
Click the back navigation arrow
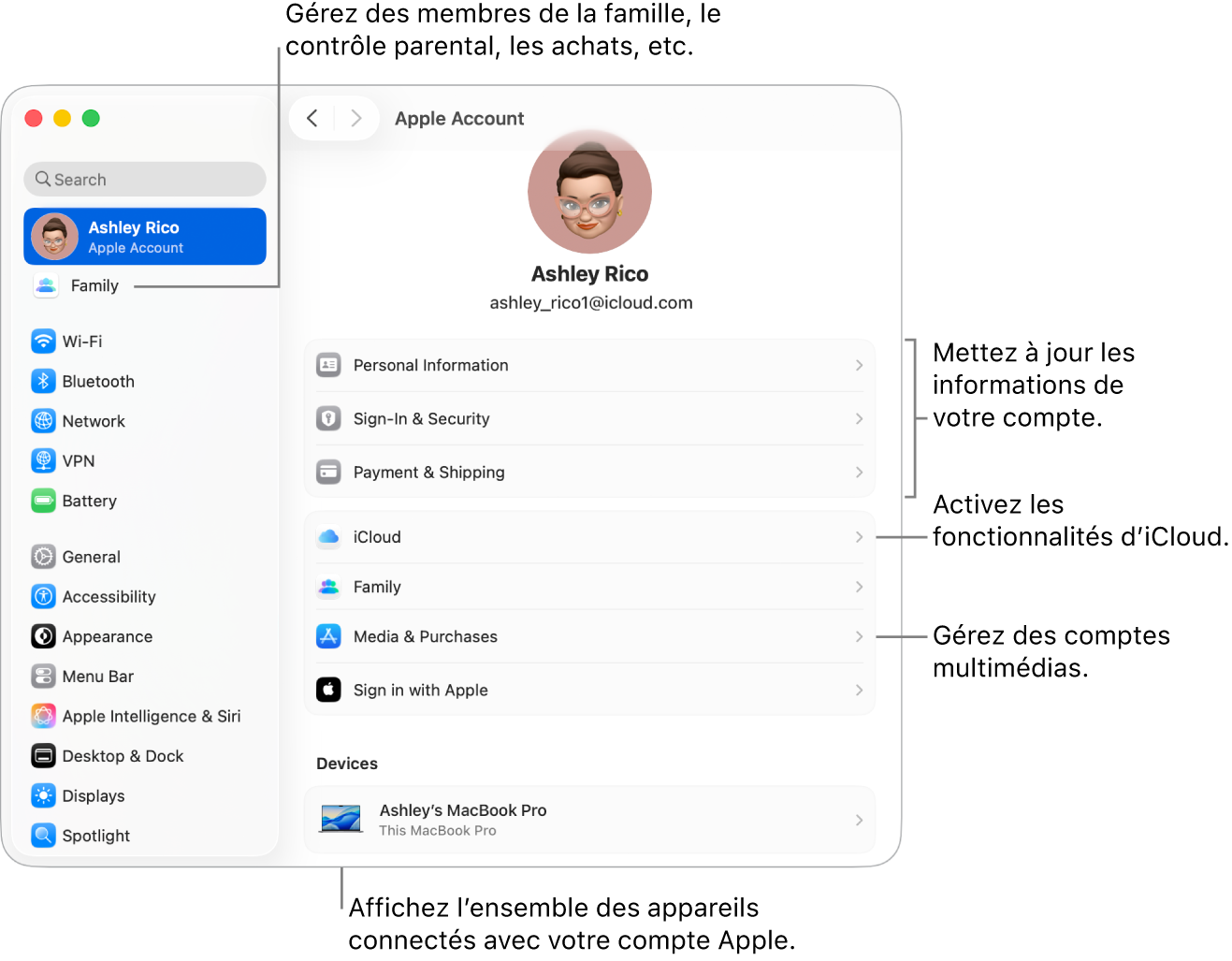[312, 118]
